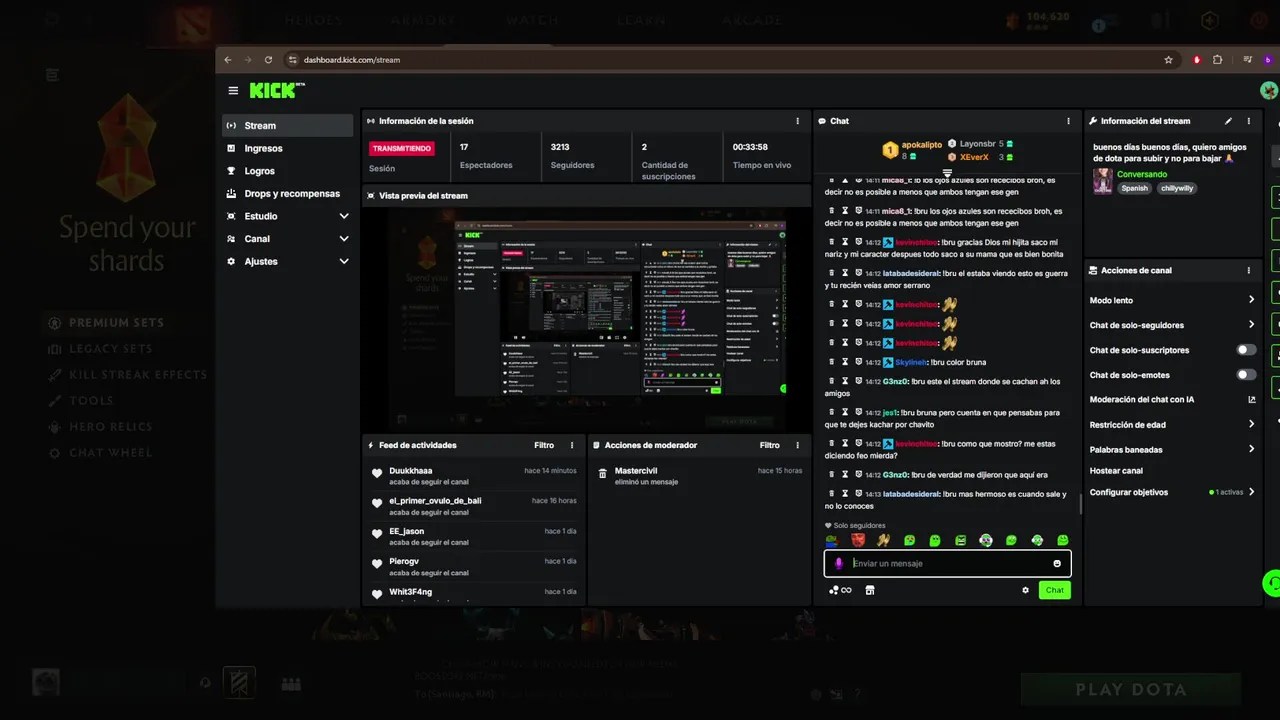Screen dimensions: 1280x720
Task: Open Feed de actividades three-dot menu
Action: click(572, 445)
